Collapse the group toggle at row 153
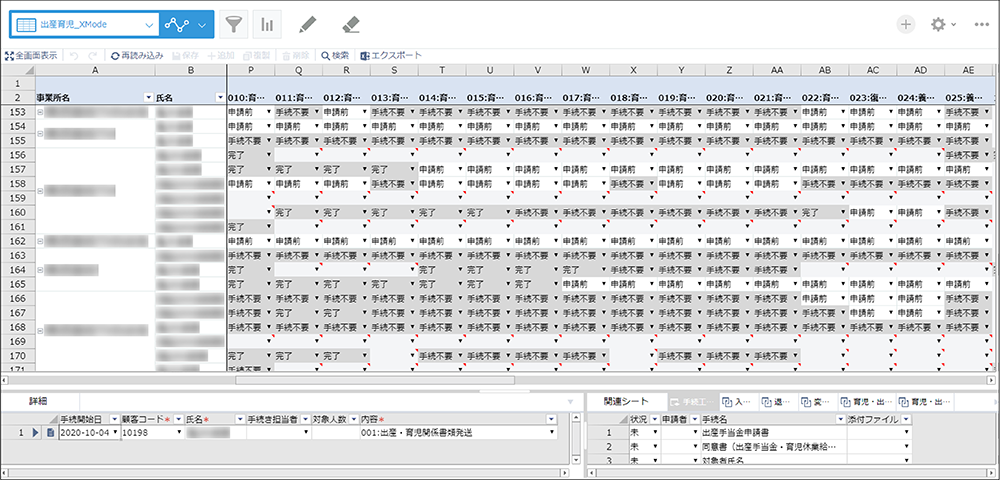This screenshot has height=480, width=1000. pyautogui.click(x=40, y=112)
